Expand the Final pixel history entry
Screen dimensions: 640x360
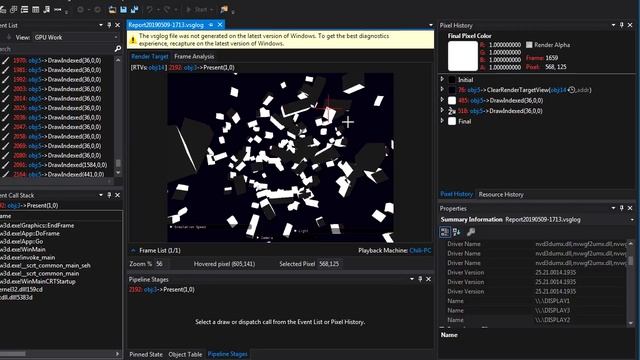[x=442, y=121]
